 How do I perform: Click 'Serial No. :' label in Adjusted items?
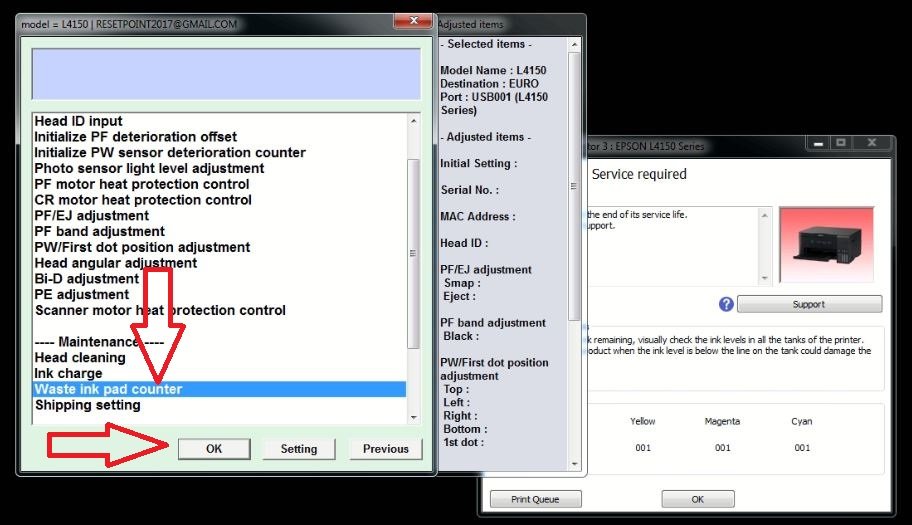(x=469, y=190)
